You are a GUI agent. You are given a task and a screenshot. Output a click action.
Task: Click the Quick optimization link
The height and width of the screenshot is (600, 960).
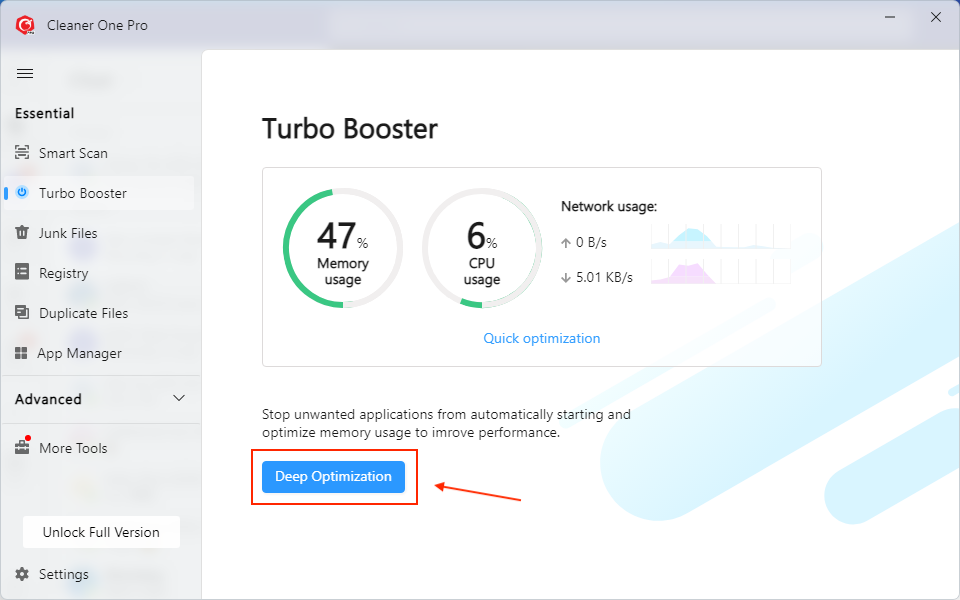tap(542, 338)
